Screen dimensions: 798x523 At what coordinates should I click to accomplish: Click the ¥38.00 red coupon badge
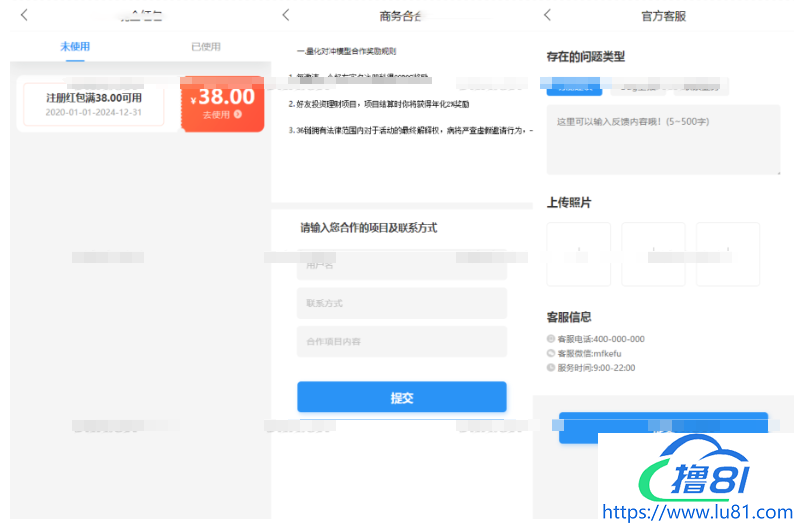click(x=222, y=104)
